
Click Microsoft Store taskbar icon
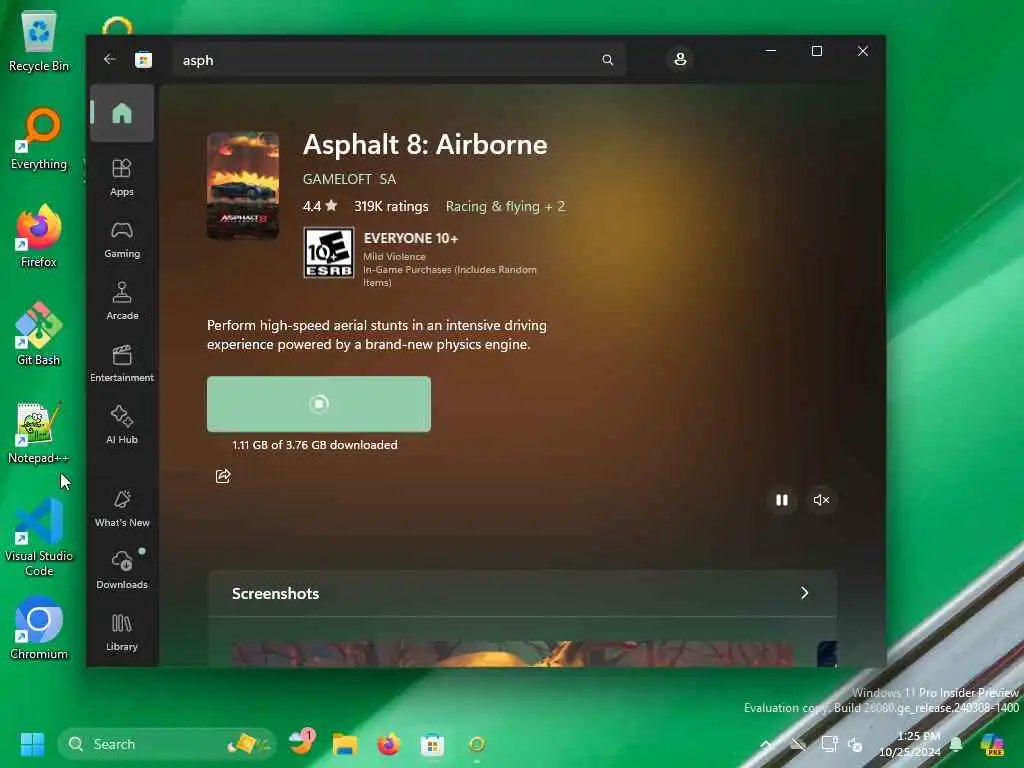(432, 744)
